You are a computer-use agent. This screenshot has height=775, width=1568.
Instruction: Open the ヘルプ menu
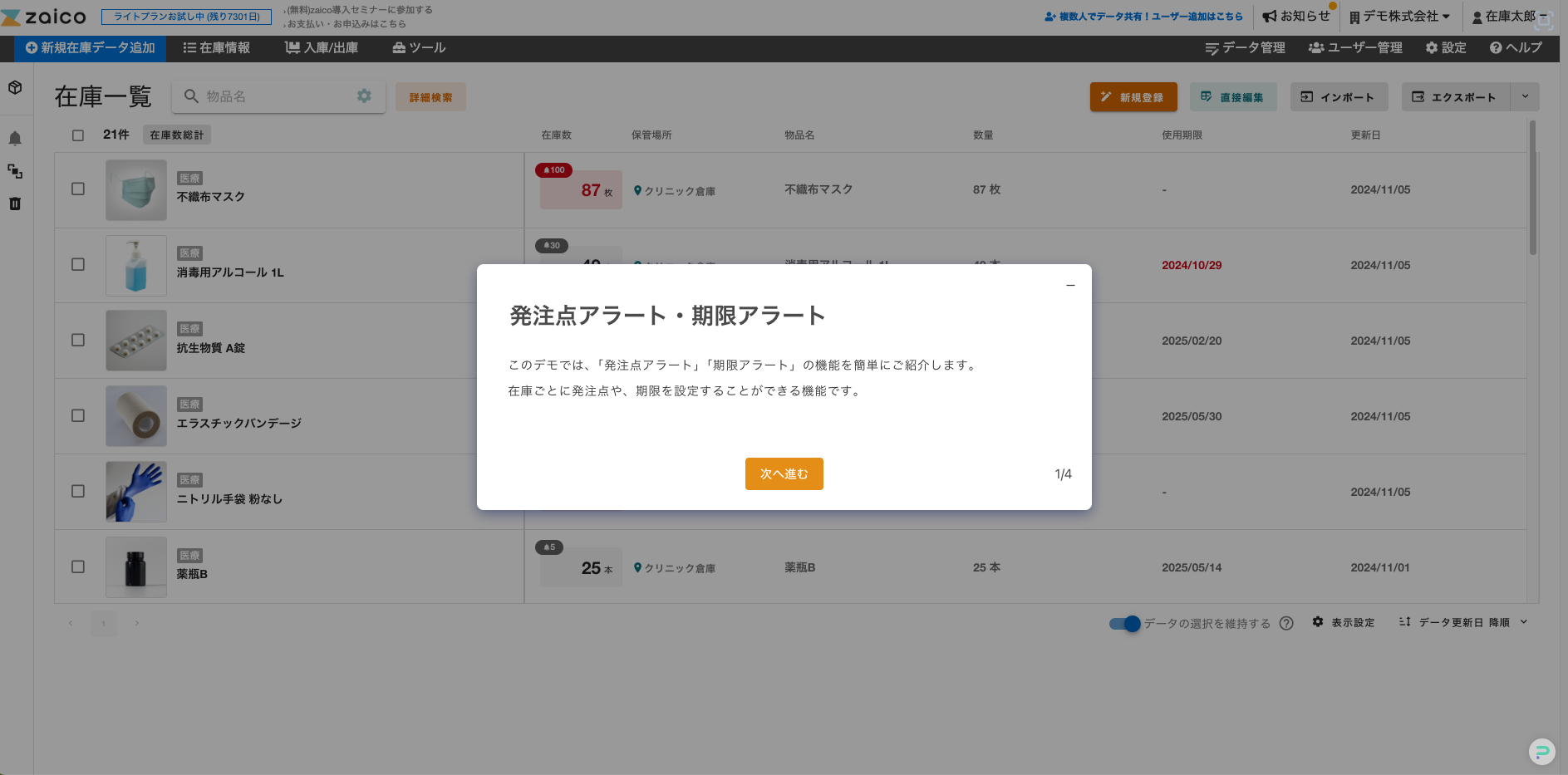1516,48
